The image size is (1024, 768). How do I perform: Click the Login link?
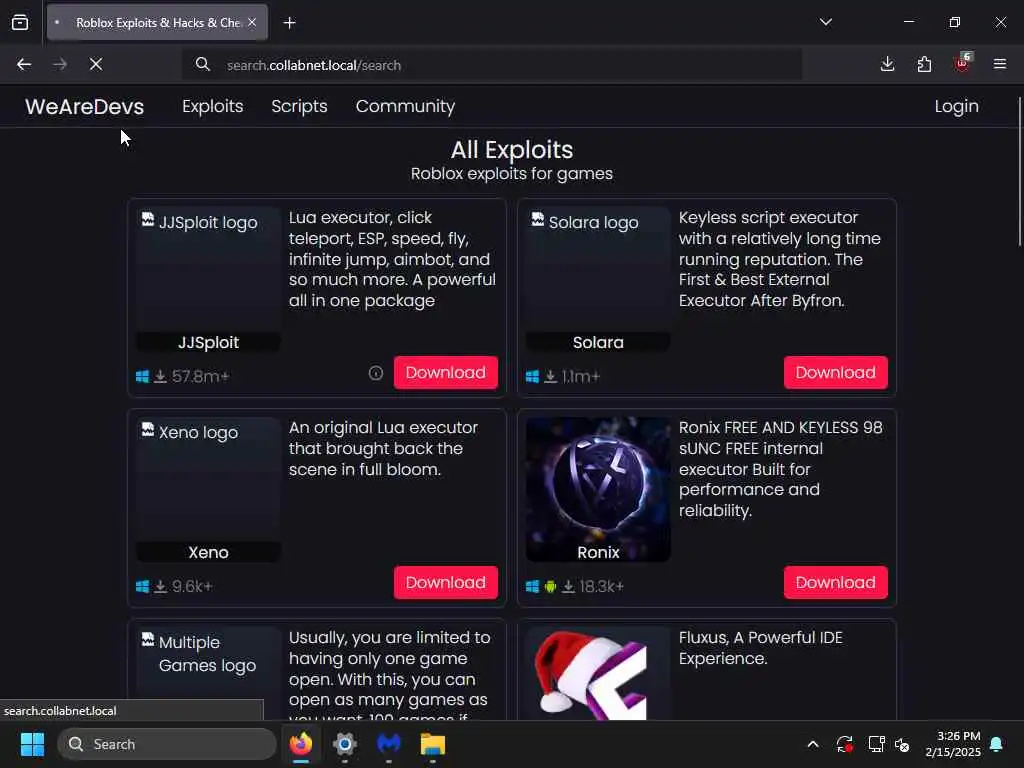[x=956, y=106]
